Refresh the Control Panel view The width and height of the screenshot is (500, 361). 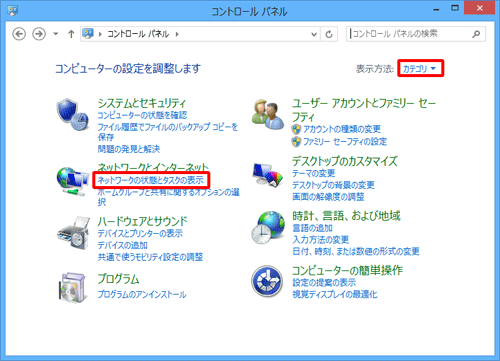pos(329,34)
